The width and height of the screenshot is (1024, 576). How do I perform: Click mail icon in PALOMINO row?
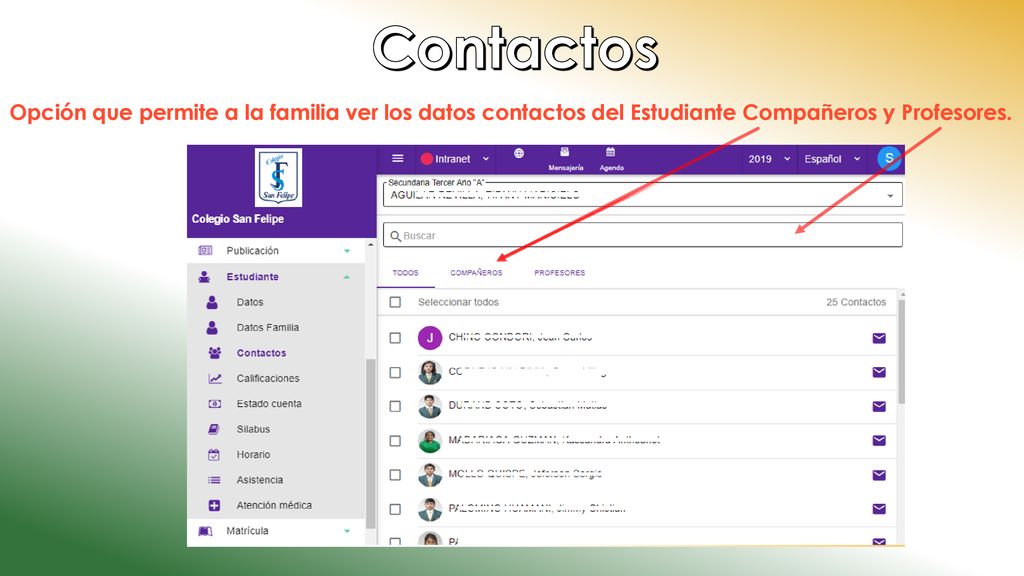pos(879,509)
